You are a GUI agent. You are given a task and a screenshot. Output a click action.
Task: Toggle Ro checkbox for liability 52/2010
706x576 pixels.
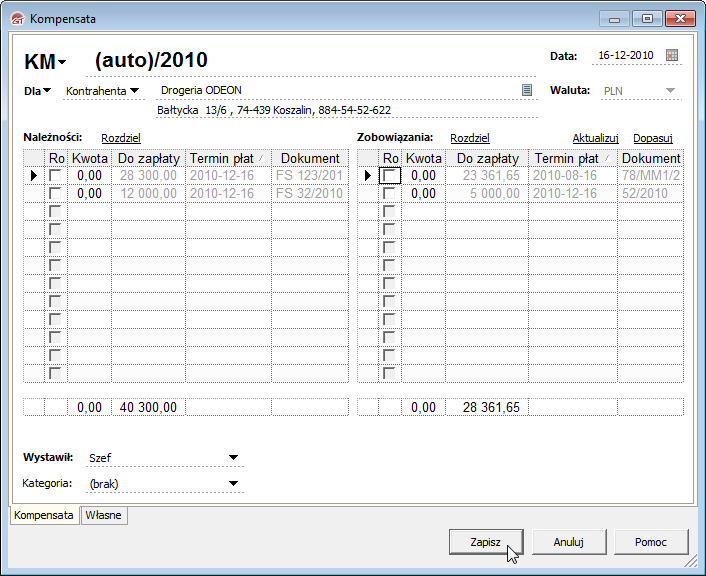tap(390, 193)
